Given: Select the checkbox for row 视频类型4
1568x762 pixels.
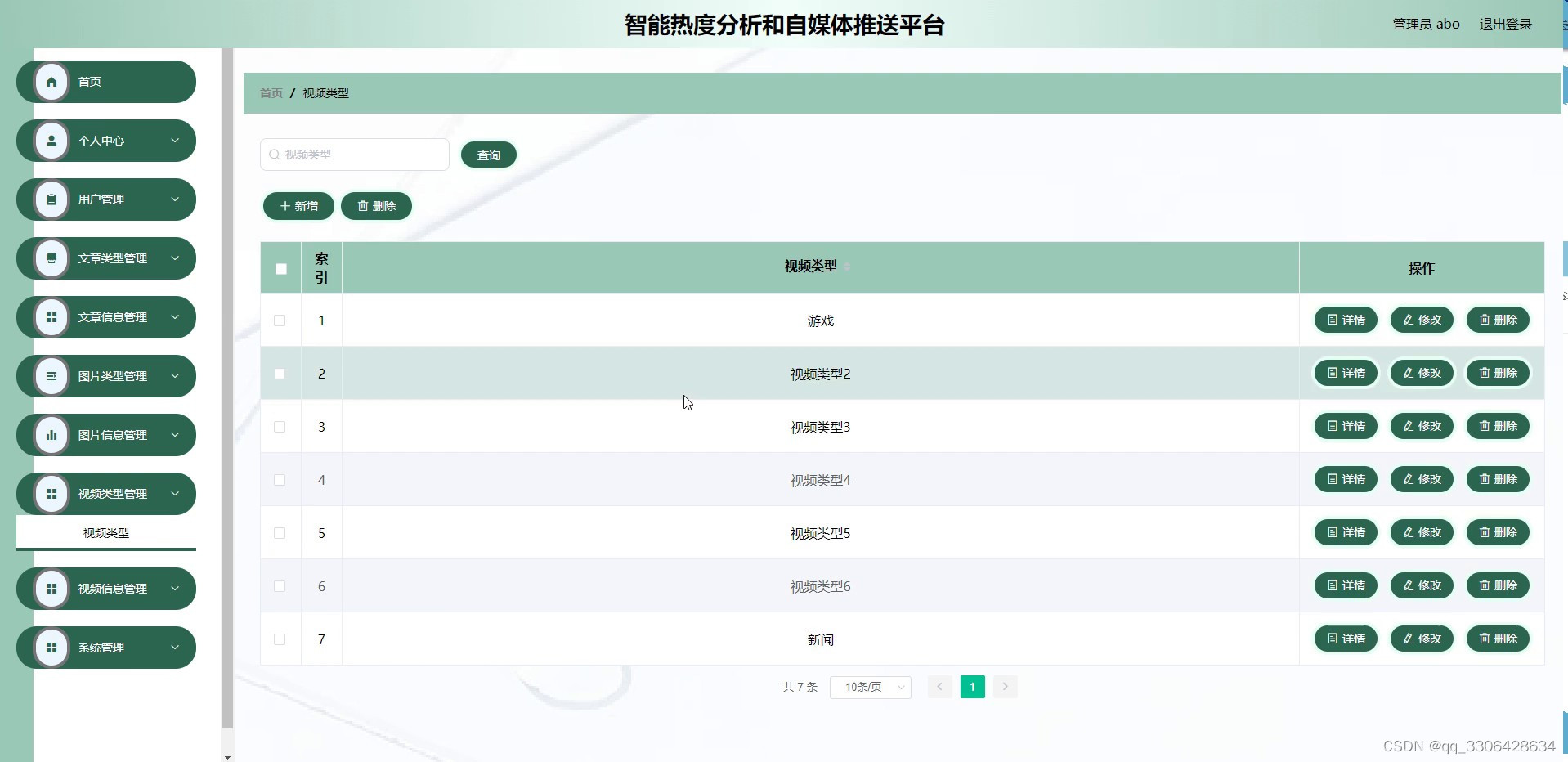Looking at the screenshot, I should [280, 480].
